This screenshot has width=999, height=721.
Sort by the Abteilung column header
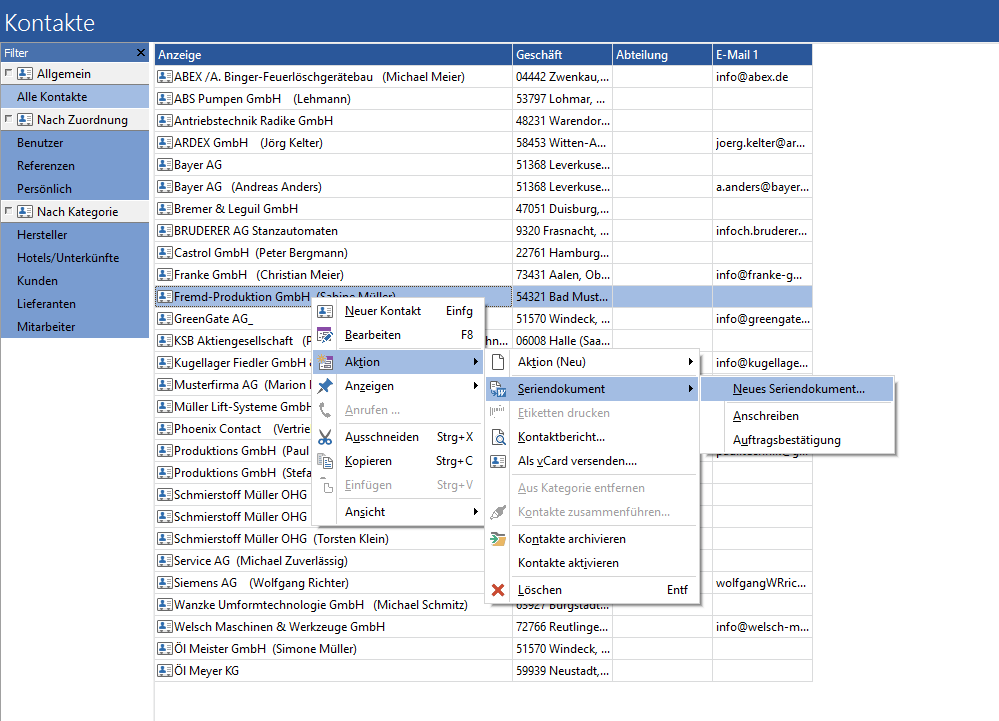coord(662,55)
